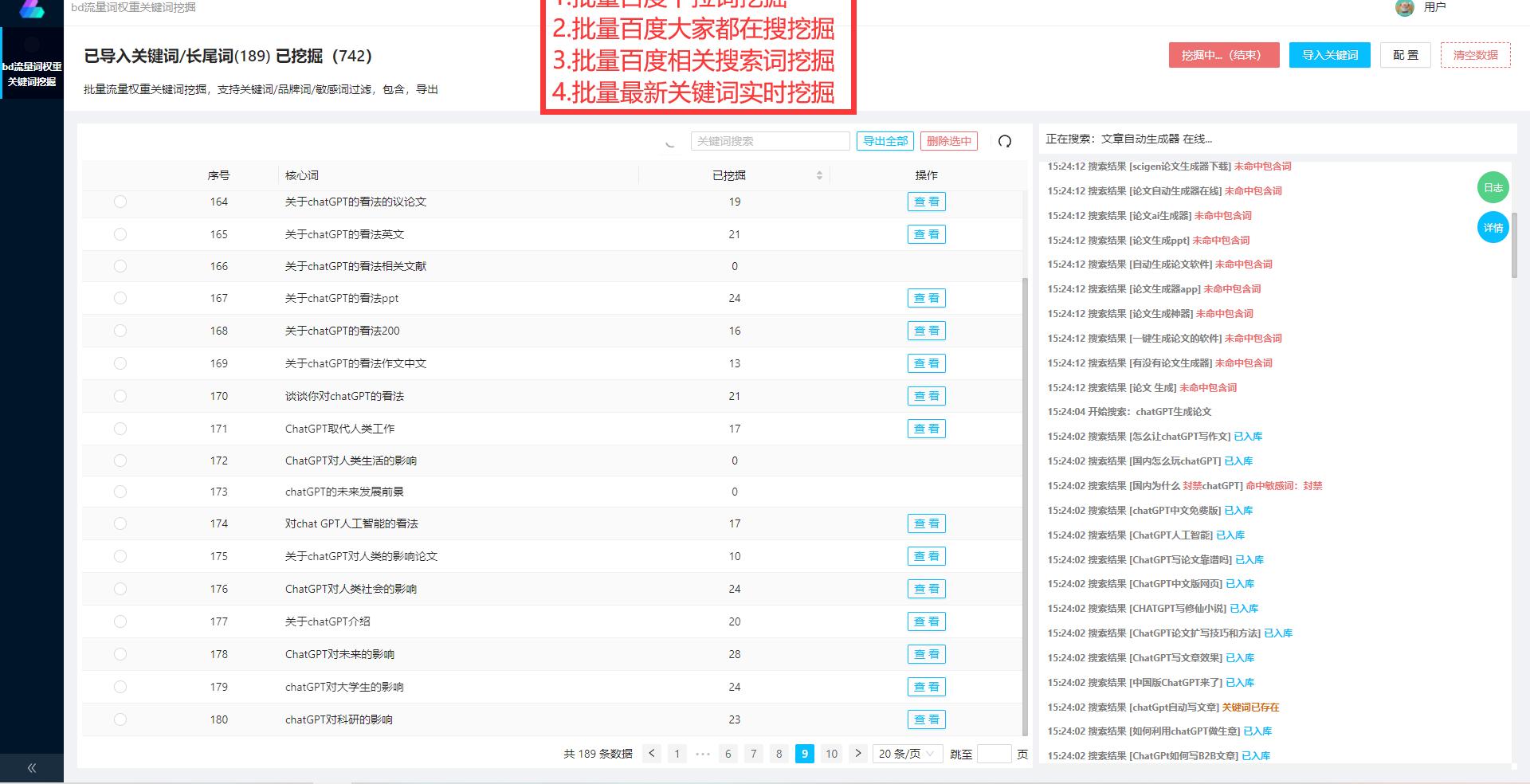Click keyword chatGPT对科研的影响
This screenshot has height=784, width=1530.
click(x=339, y=719)
